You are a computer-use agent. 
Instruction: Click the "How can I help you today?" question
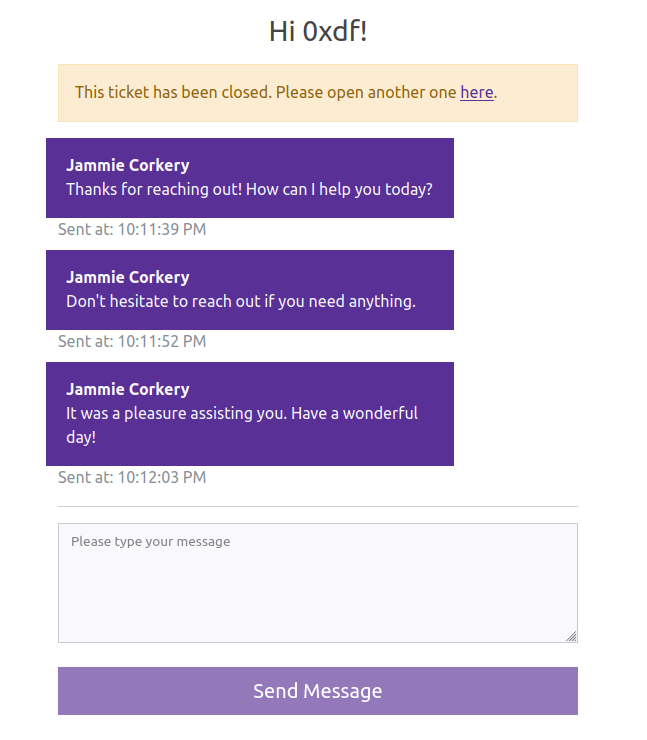click(338, 188)
